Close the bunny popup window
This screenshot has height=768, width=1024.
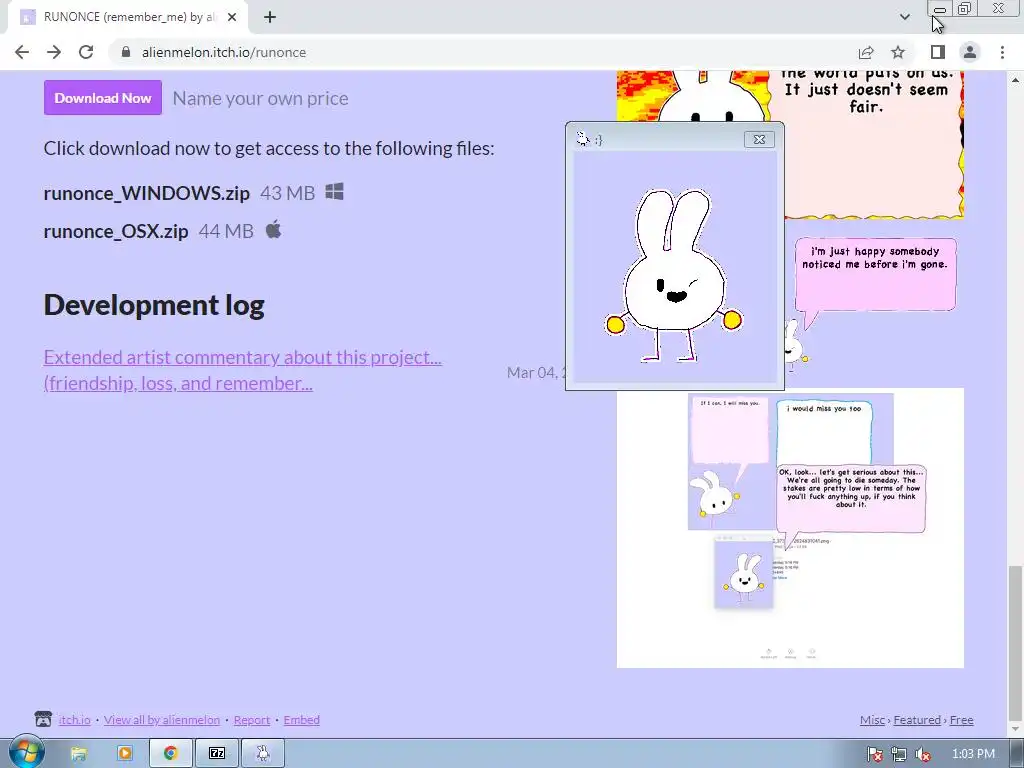(x=759, y=139)
